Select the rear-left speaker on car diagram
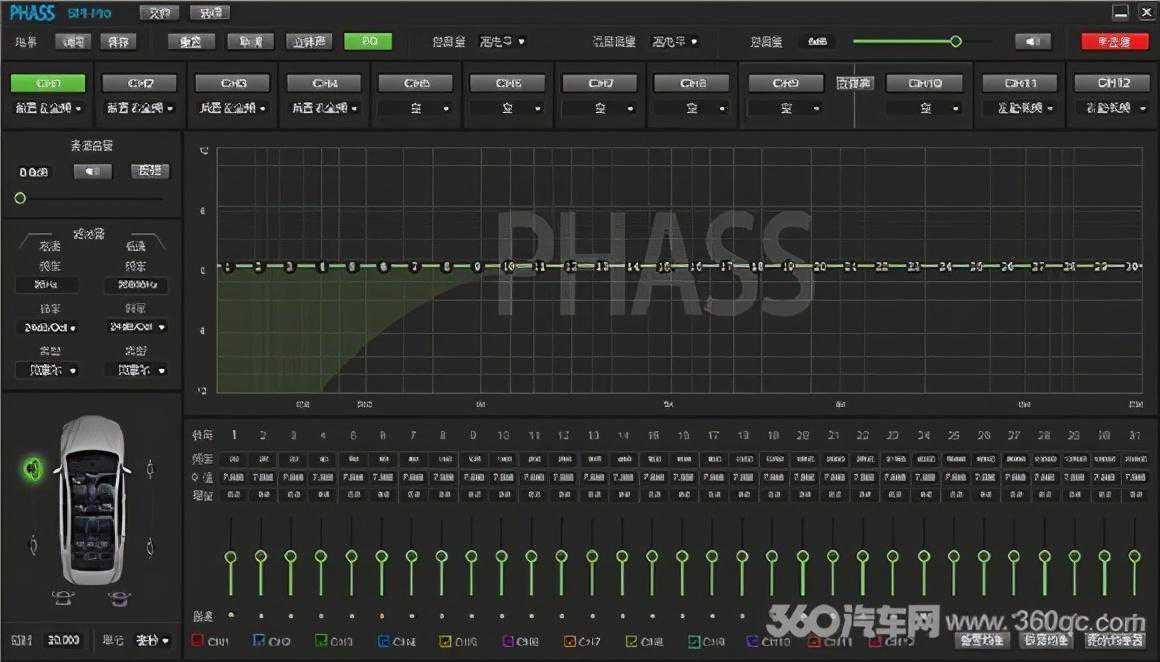This screenshot has width=1160, height=662. (x=34, y=545)
